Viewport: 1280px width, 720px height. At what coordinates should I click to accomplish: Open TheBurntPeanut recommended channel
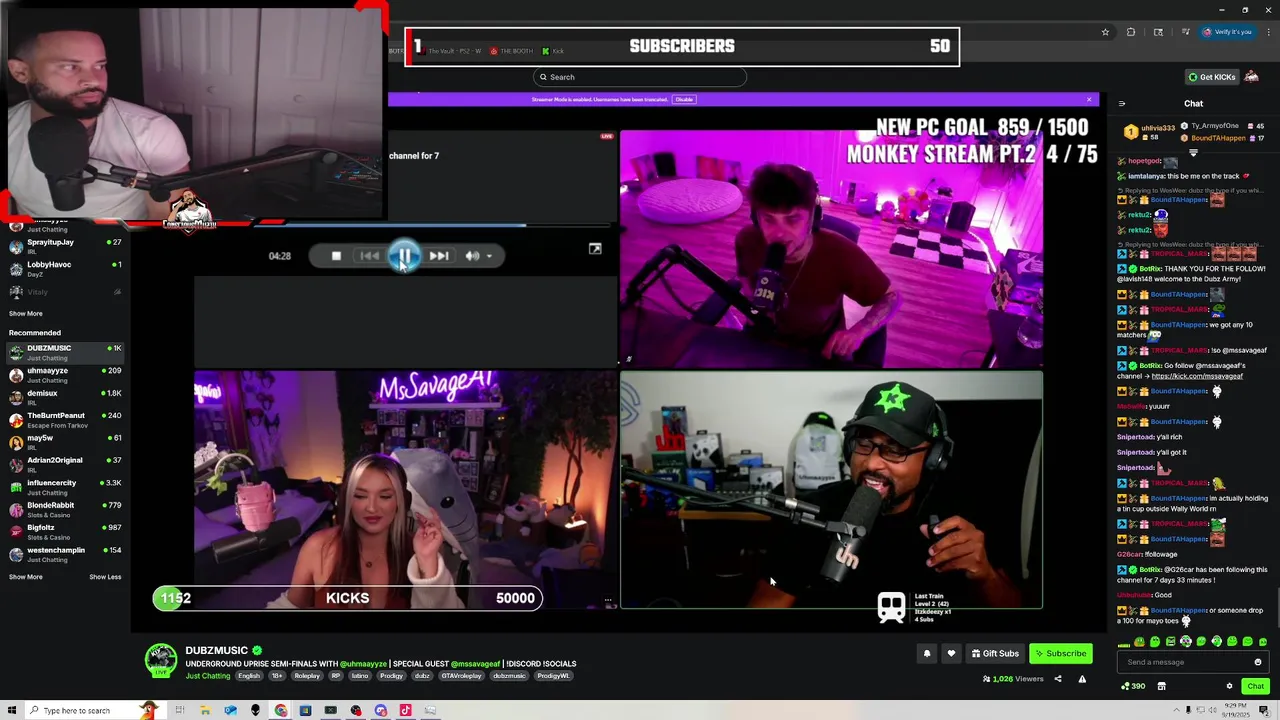coord(65,420)
